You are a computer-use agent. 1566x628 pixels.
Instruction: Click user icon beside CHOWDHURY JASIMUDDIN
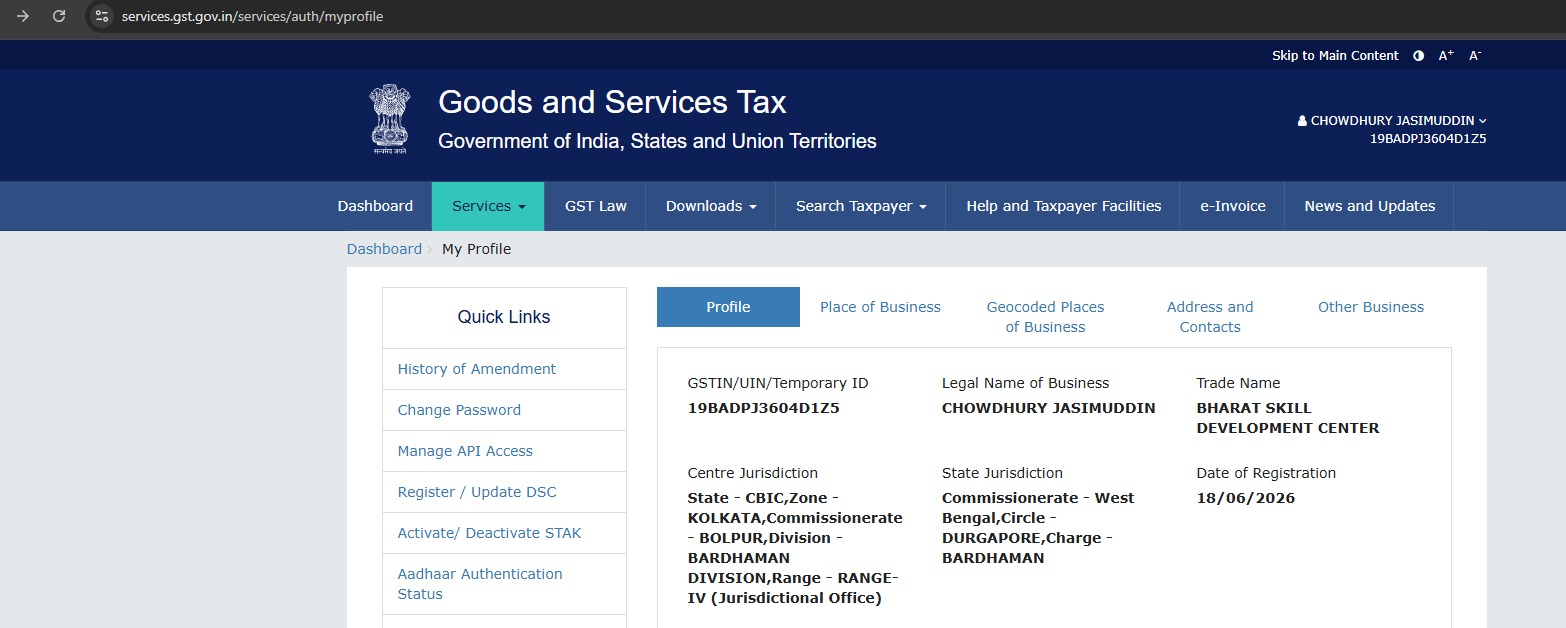tap(1302, 121)
